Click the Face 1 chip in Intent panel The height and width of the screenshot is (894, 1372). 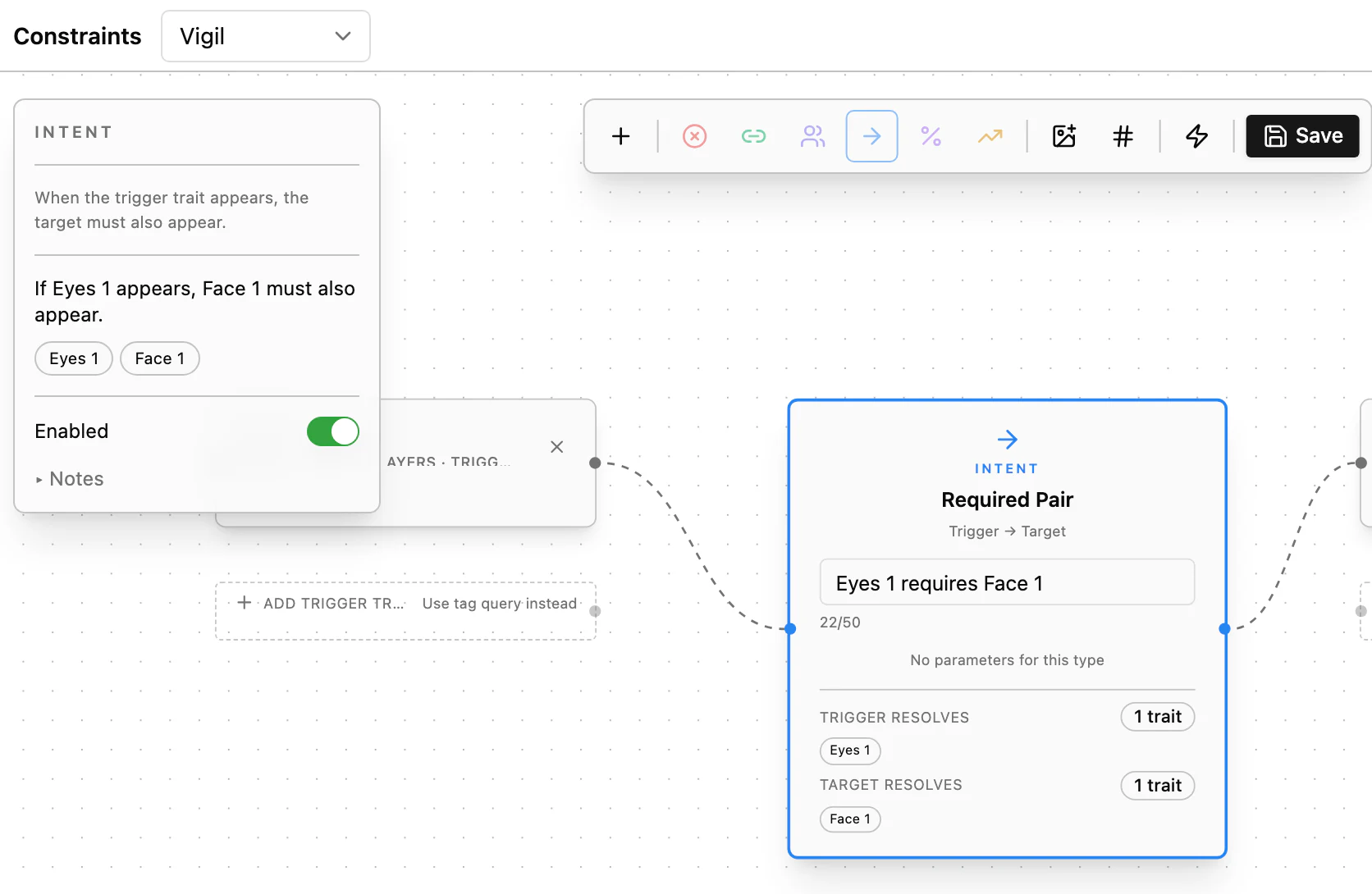click(160, 358)
